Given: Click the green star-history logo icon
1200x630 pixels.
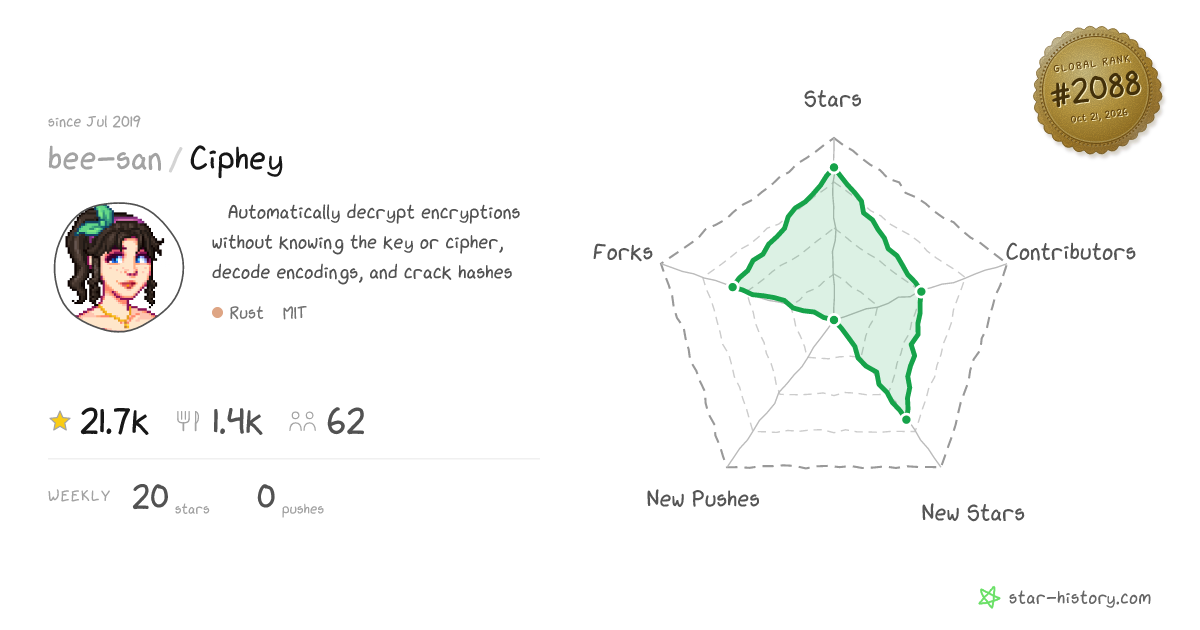Looking at the screenshot, I should click(989, 598).
